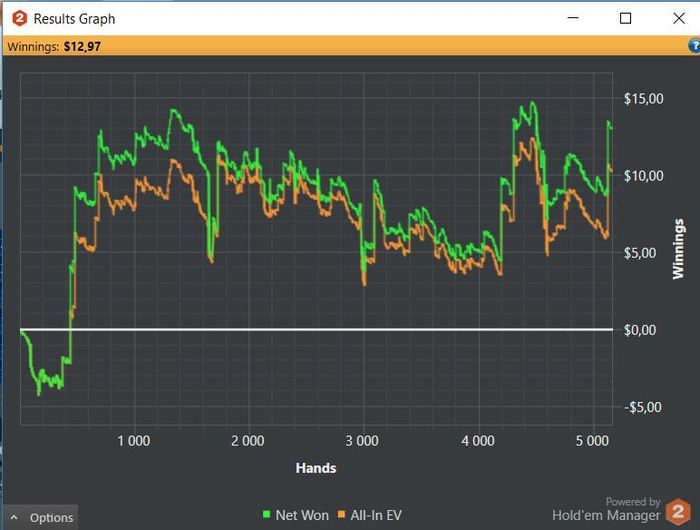
Task: Click the green Net Won legend swatch
Action: (267, 514)
